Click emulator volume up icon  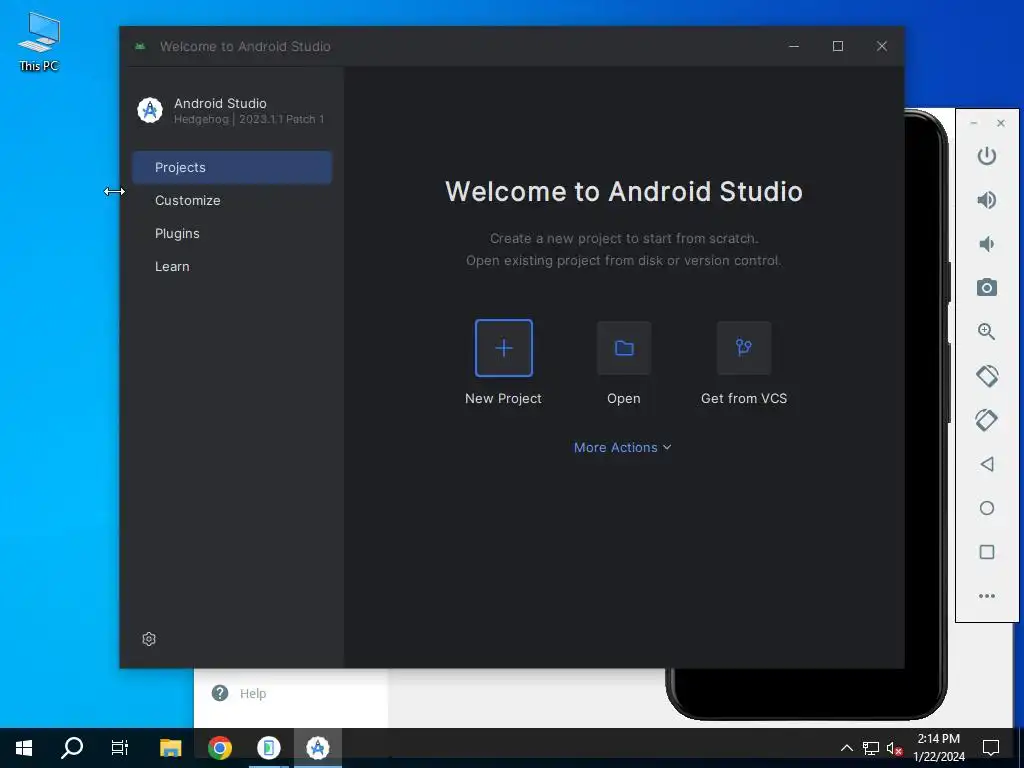[987, 200]
